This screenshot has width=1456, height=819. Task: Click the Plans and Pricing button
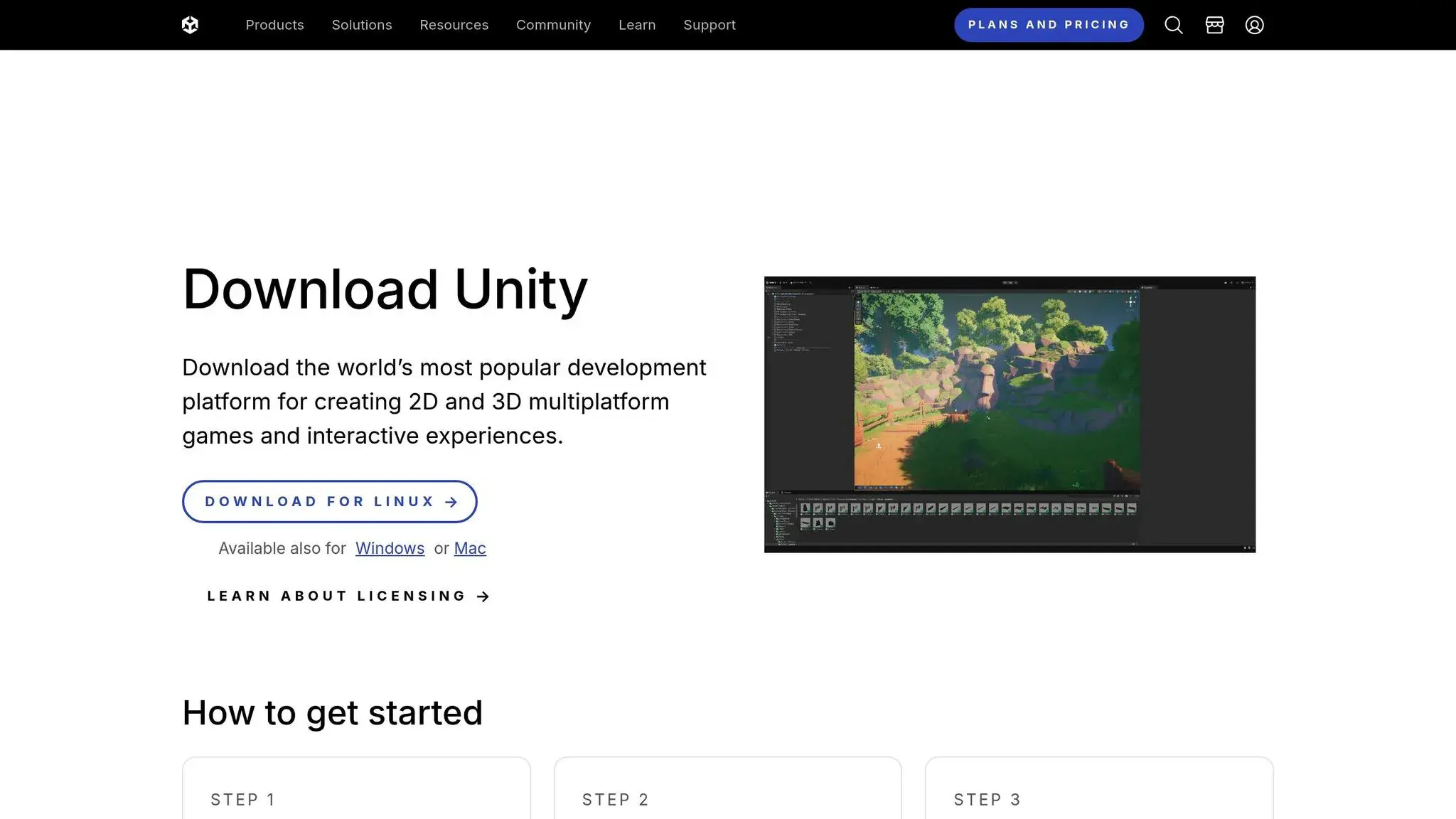pos(1048,24)
